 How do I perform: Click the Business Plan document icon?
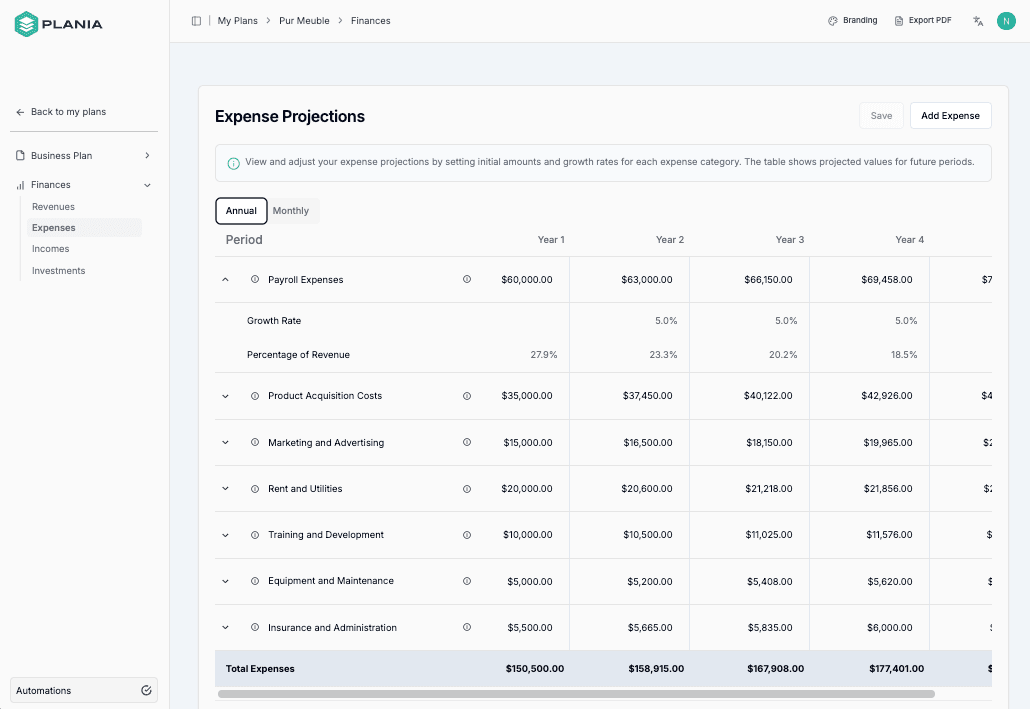pos(22,155)
